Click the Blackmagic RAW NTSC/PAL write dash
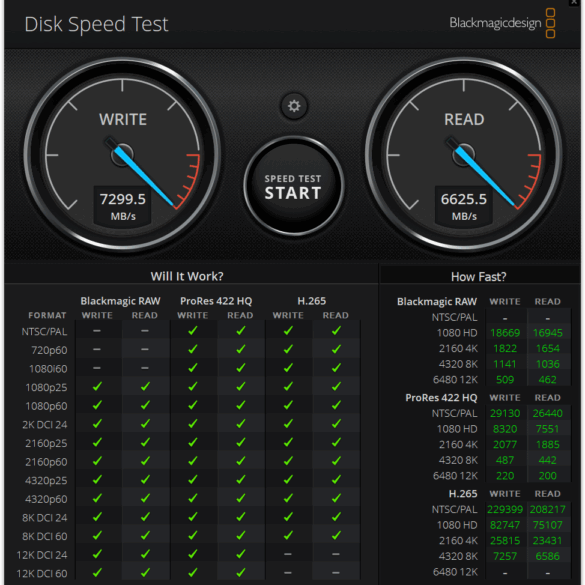 97,331
